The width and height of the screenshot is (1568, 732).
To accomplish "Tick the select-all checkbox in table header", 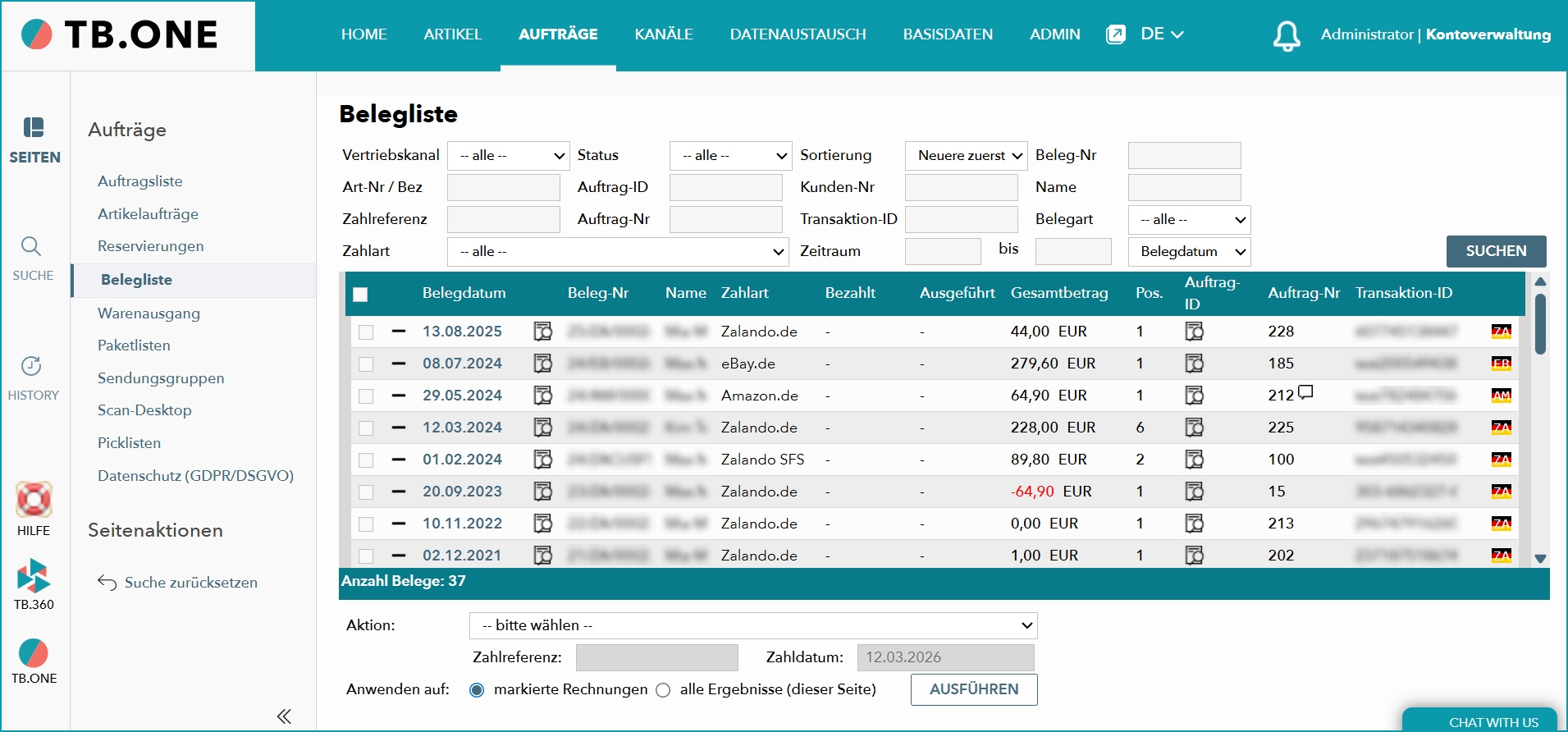I will [x=360, y=295].
